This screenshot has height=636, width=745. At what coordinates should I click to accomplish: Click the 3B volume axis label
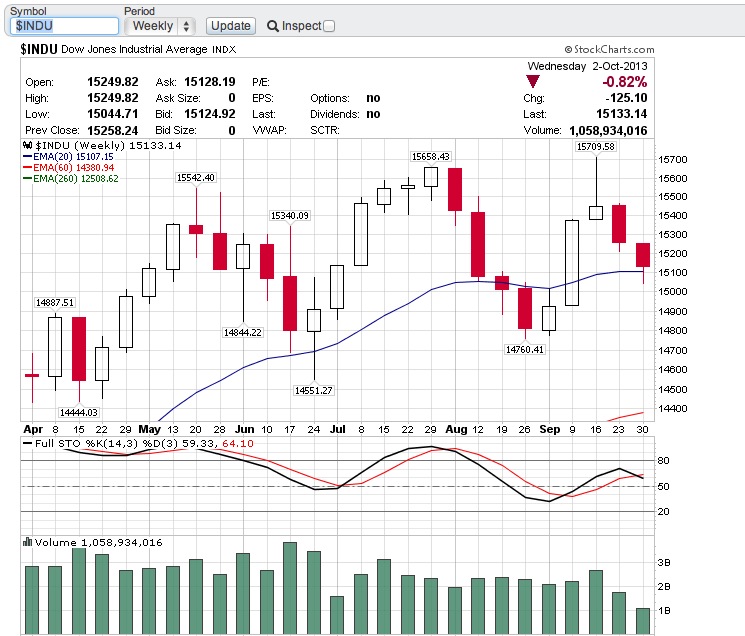pos(664,562)
